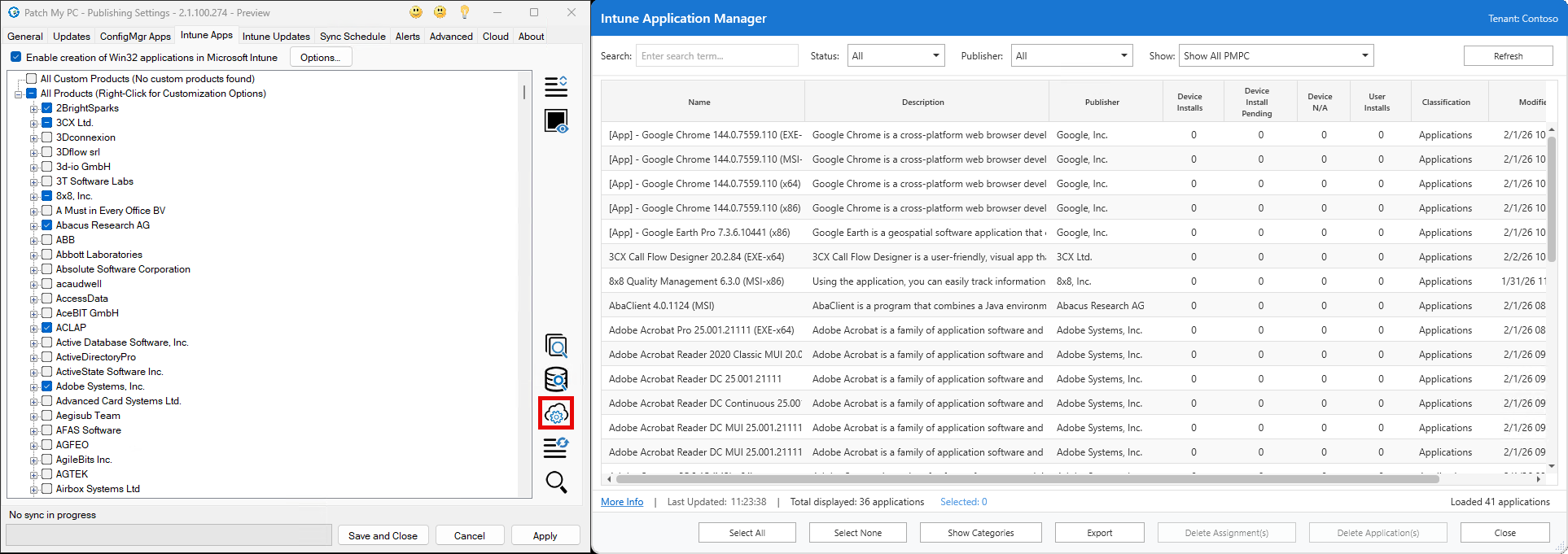The width and height of the screenshot is (1568, 554).
Task: Open the Alerts tab
Action: click(x=408, y=36)
